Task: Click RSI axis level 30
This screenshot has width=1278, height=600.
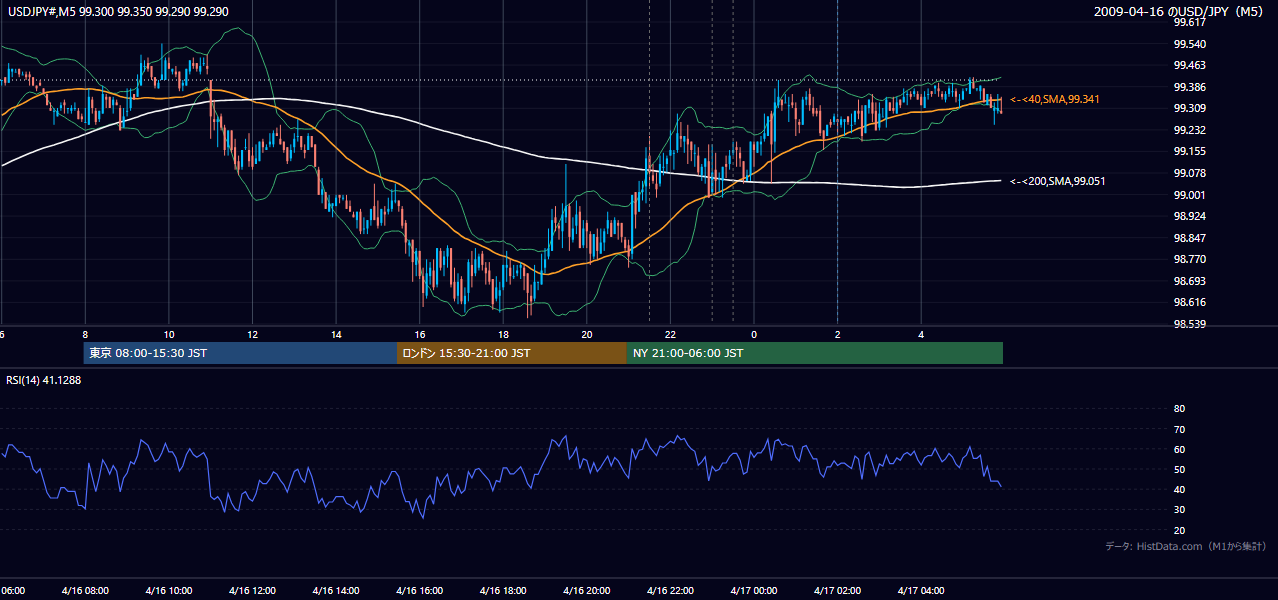Action: coord(1179,510)
